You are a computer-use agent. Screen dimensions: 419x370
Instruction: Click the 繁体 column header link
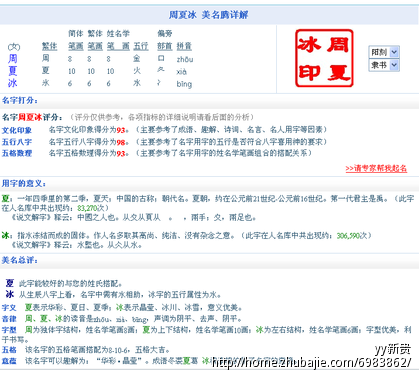[x=49, y=46]
